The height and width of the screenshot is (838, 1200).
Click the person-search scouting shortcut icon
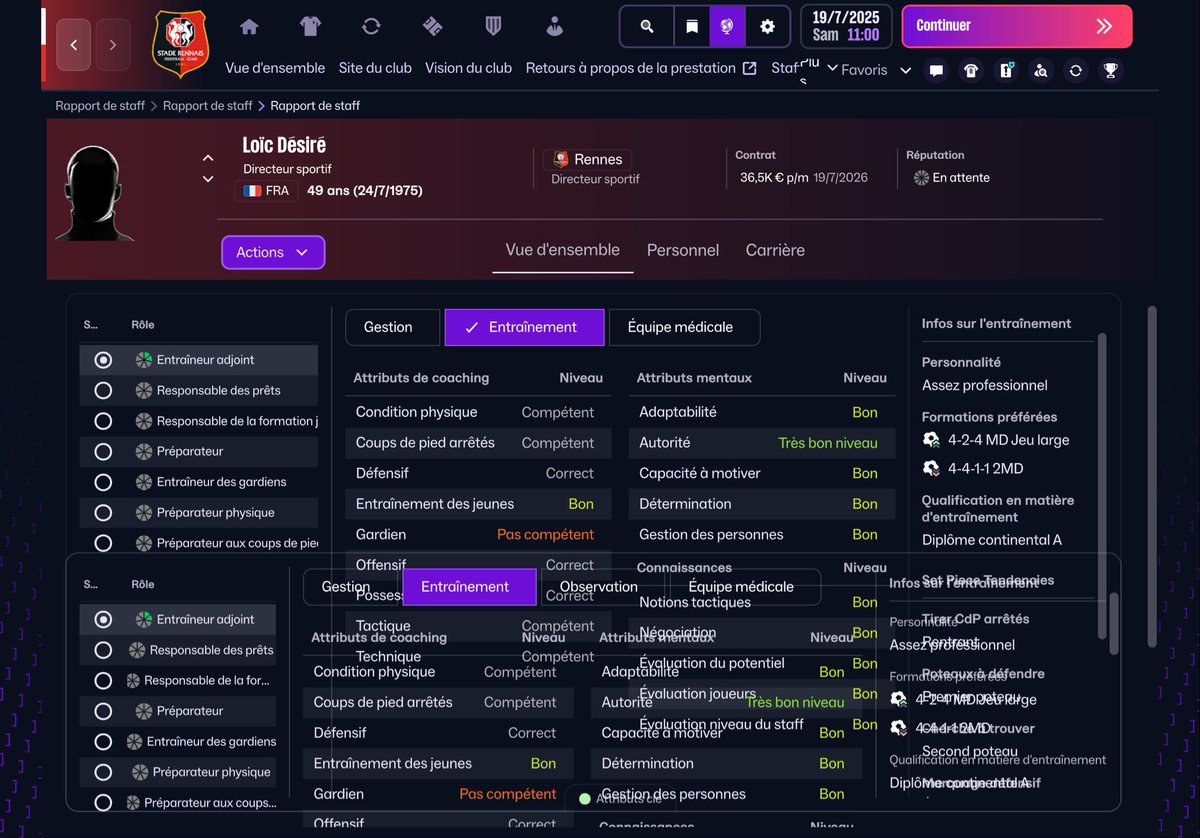pyautogui.click(x=1041, y=71)
